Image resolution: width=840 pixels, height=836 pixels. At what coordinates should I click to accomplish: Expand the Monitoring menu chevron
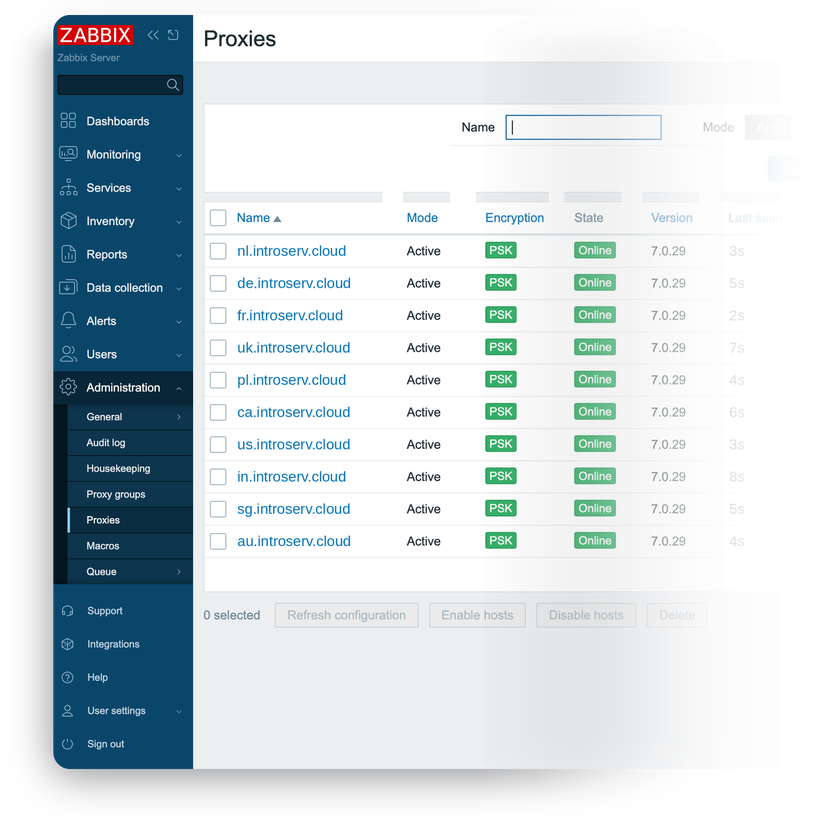(x=179, y=155)
